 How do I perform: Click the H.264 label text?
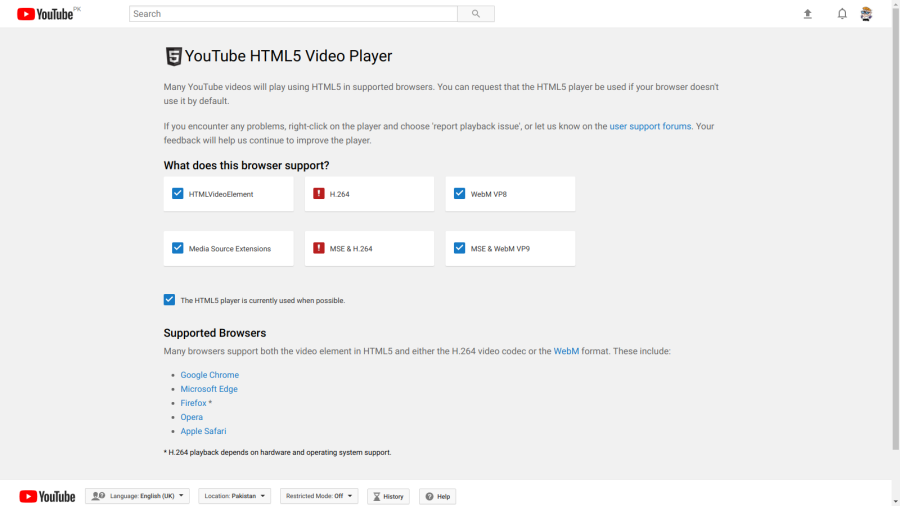point(339,194)
